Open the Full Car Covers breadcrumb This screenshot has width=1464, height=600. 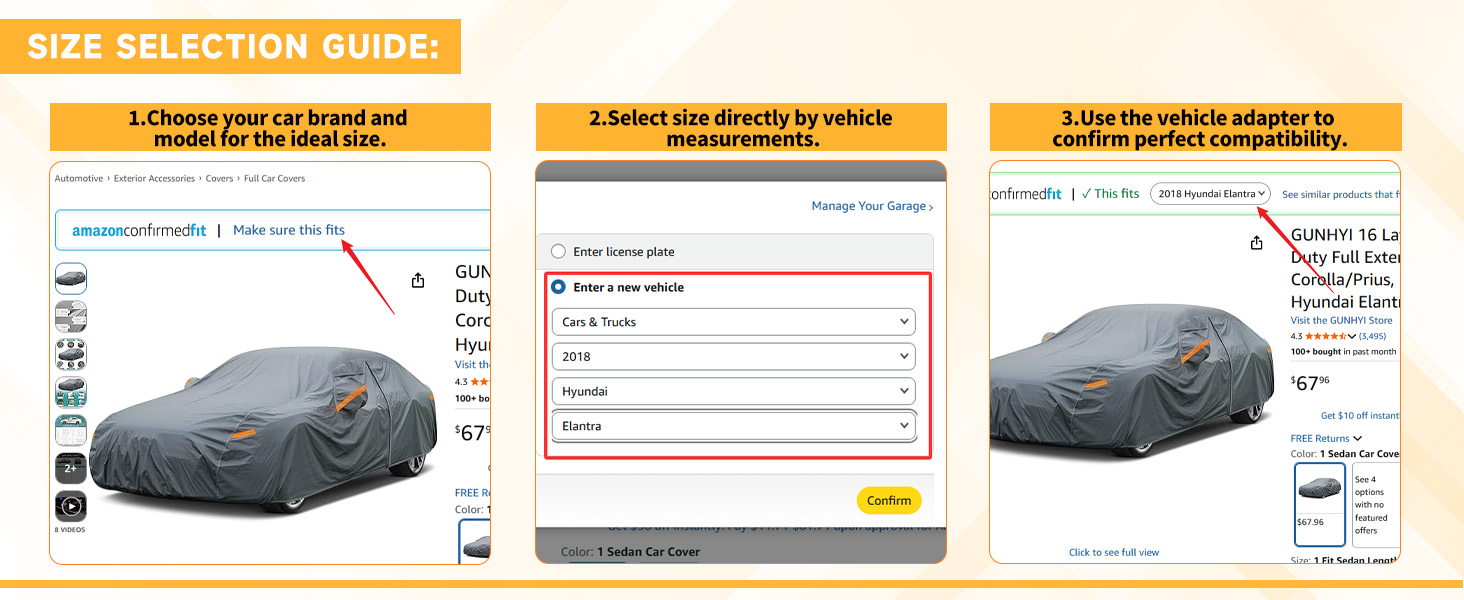(274, 178)
